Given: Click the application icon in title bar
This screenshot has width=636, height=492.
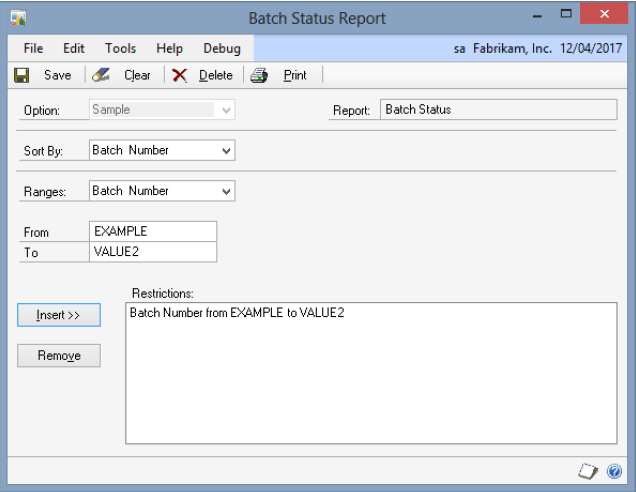Looking at the screenshot, I should [18, 18].
